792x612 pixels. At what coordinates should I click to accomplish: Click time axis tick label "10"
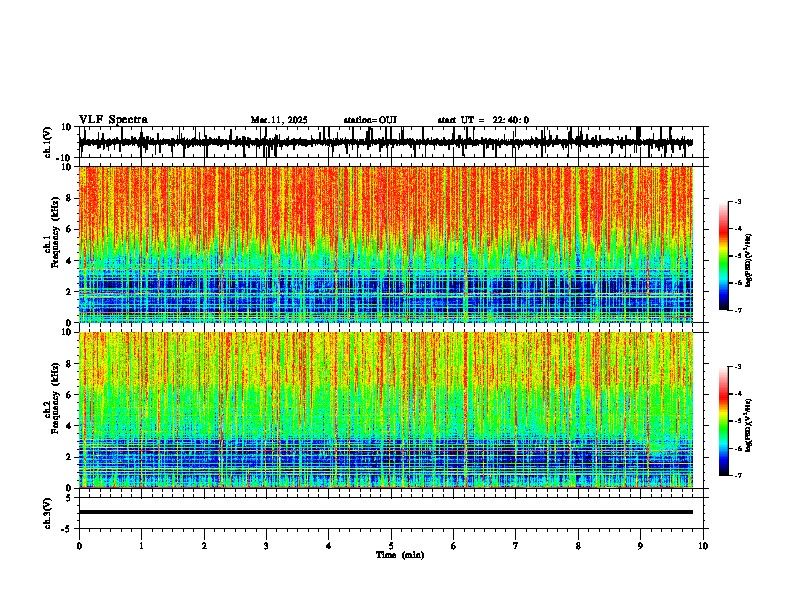pos(703,546)
